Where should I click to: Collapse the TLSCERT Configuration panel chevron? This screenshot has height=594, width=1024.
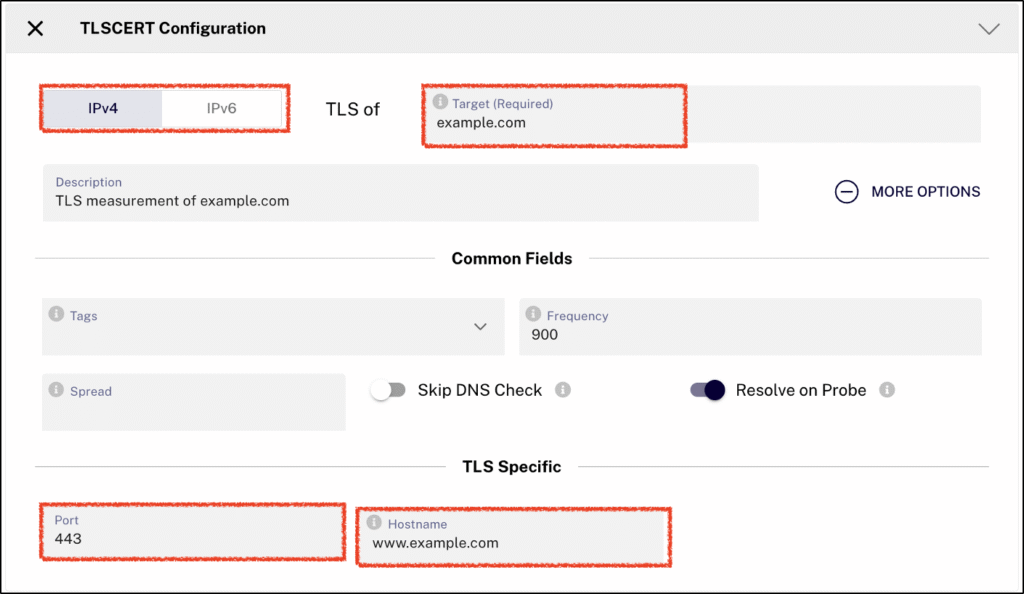[x=988, y=29]
